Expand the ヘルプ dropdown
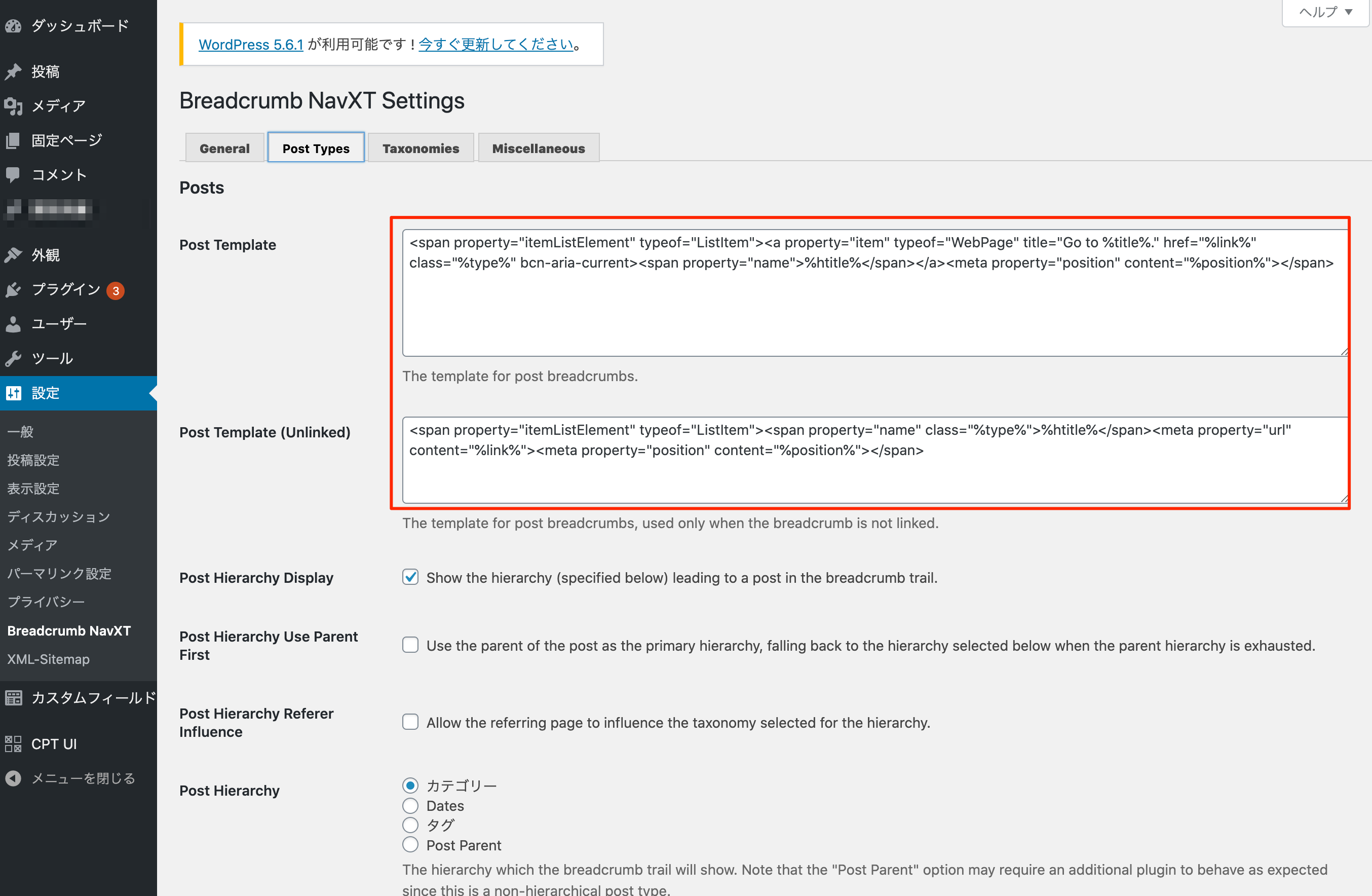The image size is (1372, 896). pyautogui.click(x=1325, y=12)
